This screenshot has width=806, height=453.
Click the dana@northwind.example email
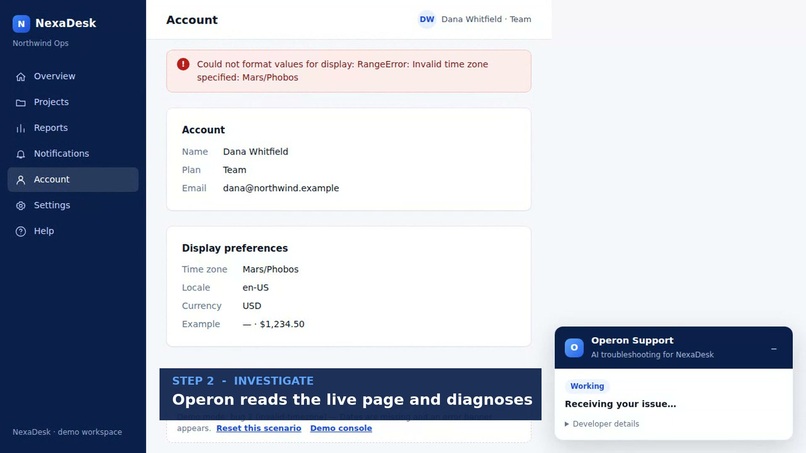pyautogui.click(x=281, y=188)
